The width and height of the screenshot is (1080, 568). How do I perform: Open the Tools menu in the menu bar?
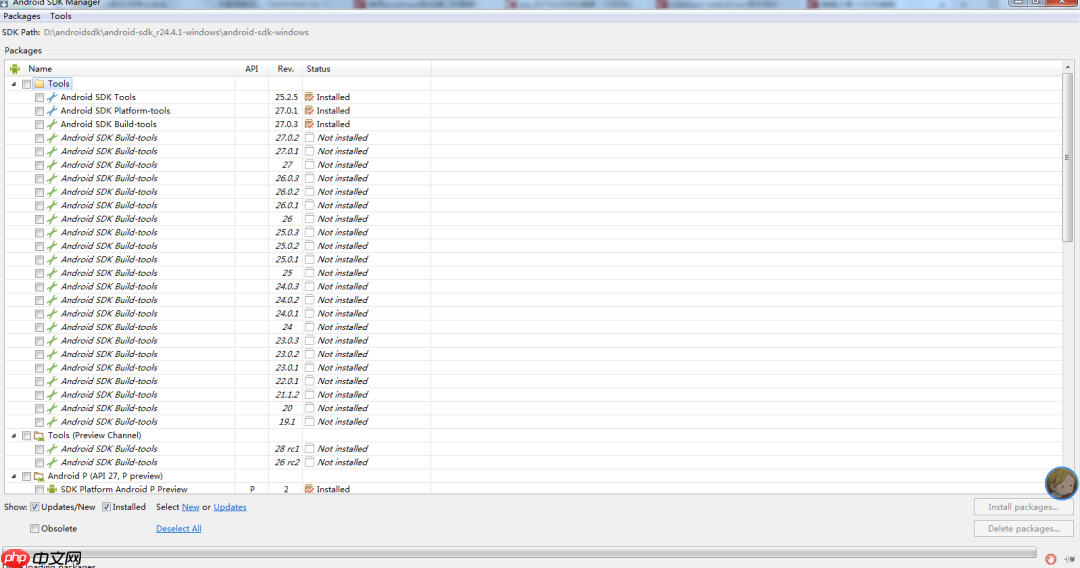pyautogui.click(x=61, y=16)
